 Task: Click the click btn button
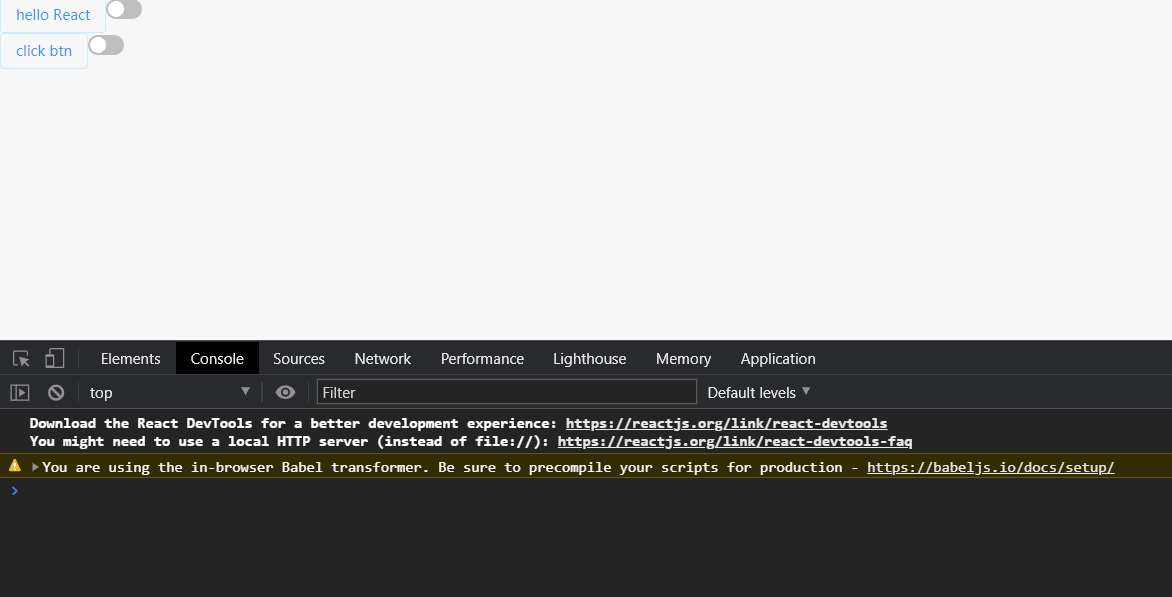[44, 51]
